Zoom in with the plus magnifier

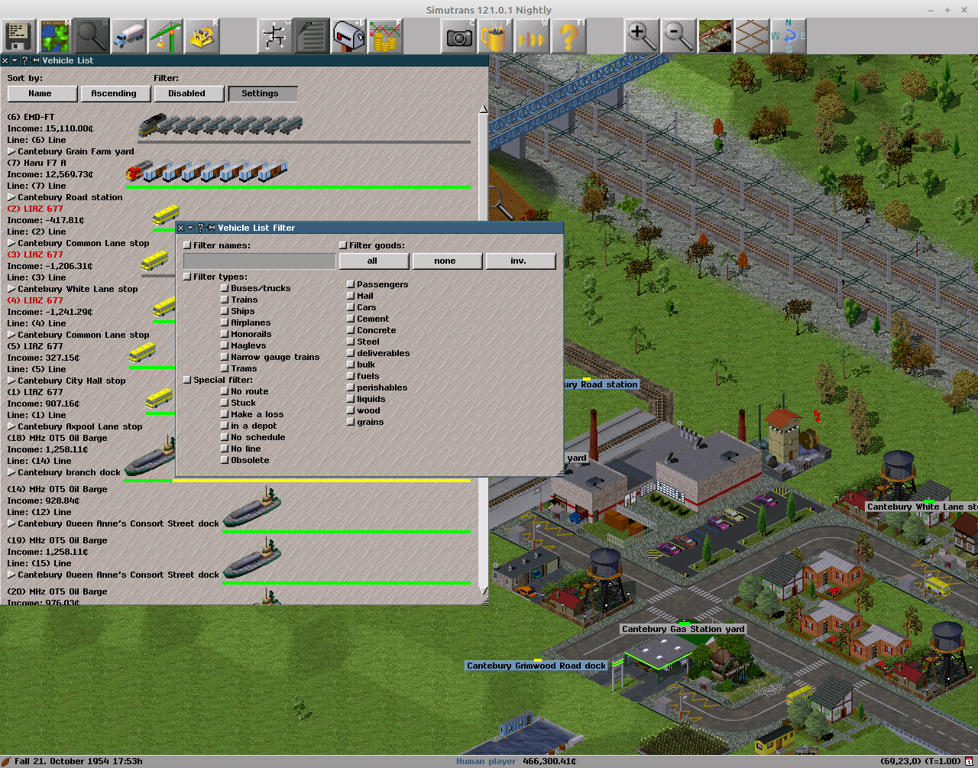click(x=642, y=37)
